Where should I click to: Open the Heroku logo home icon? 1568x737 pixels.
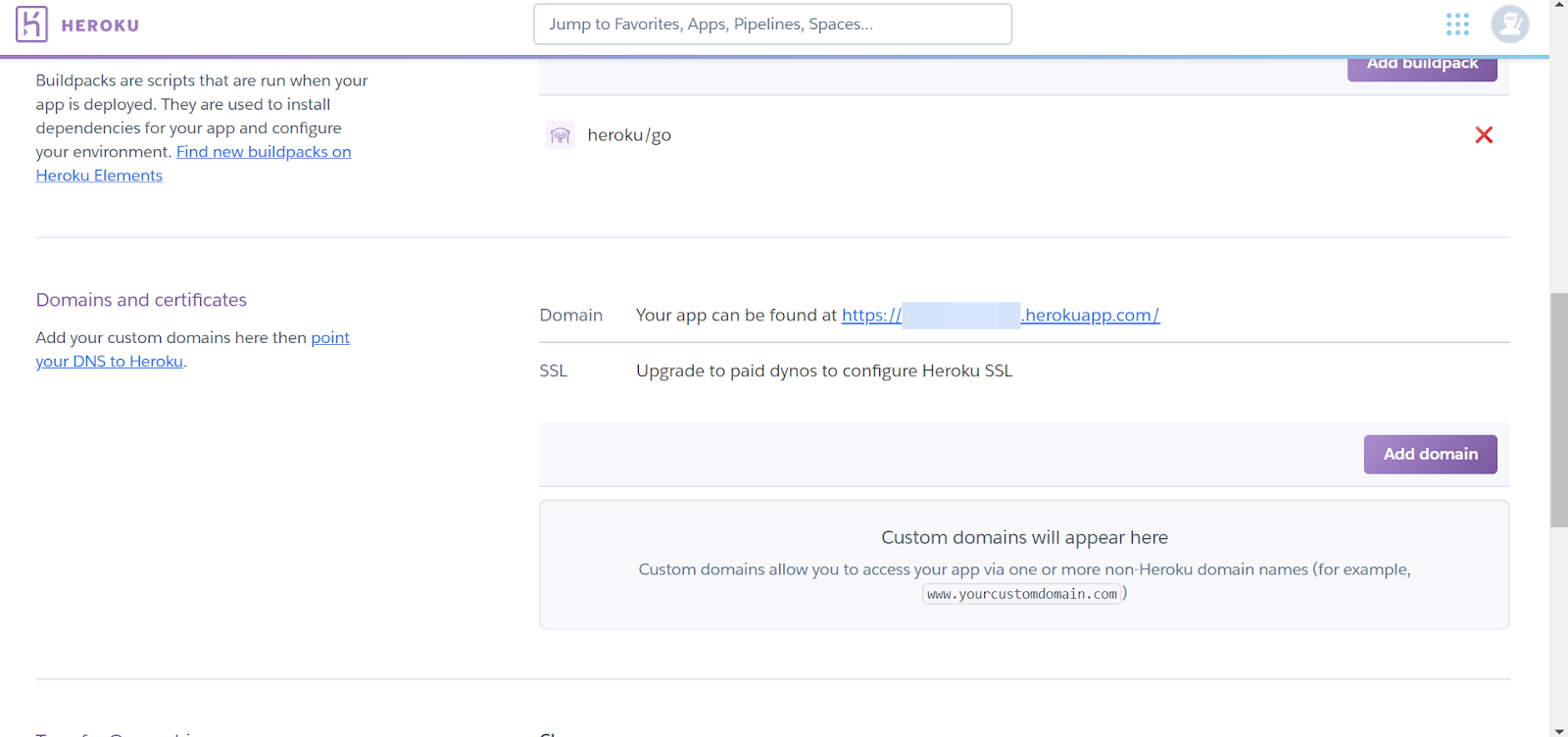click(x=31, y=25)
